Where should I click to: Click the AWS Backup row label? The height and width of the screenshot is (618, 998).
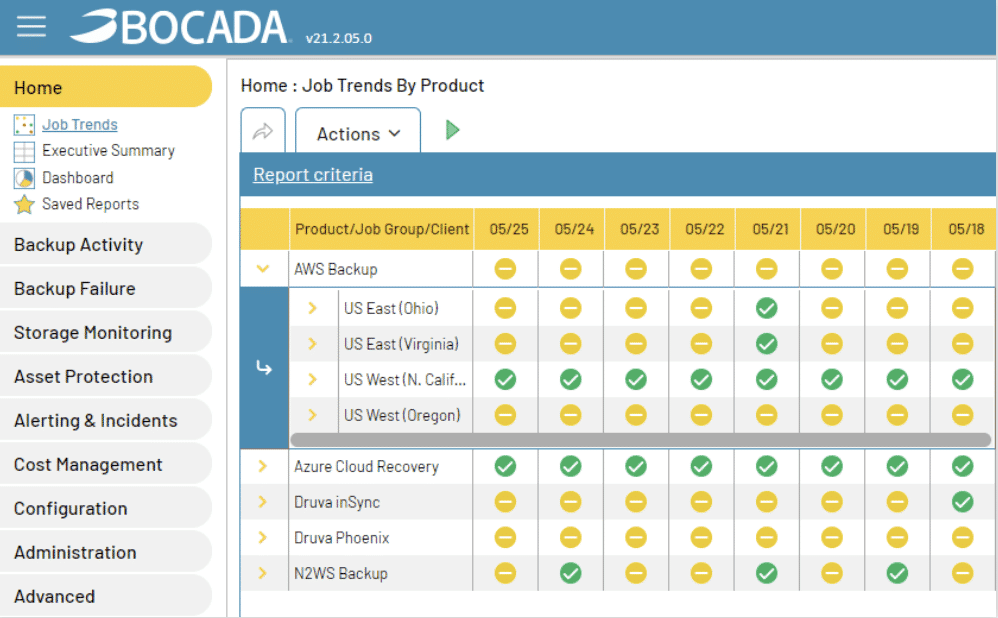[335, 269]
